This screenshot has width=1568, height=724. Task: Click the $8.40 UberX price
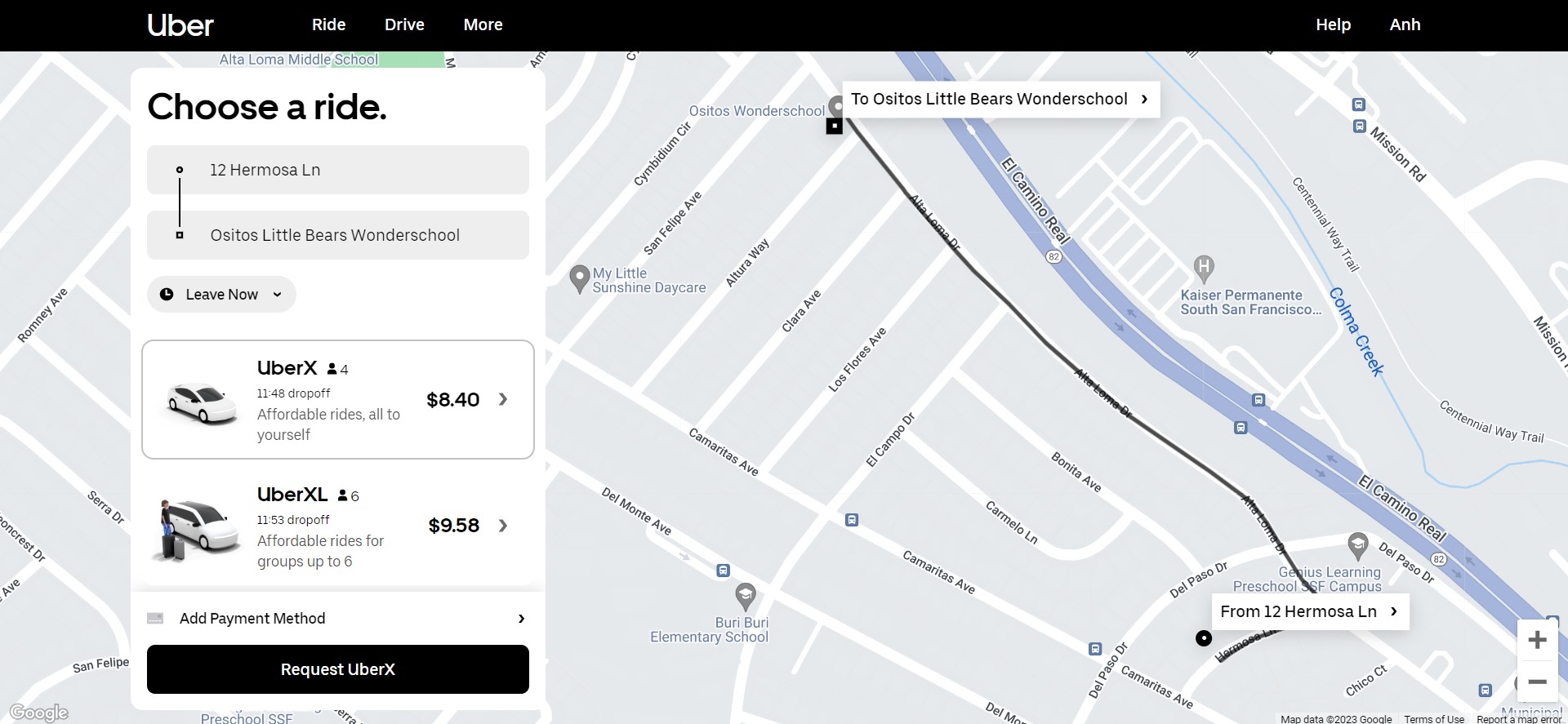coord(452,400)
